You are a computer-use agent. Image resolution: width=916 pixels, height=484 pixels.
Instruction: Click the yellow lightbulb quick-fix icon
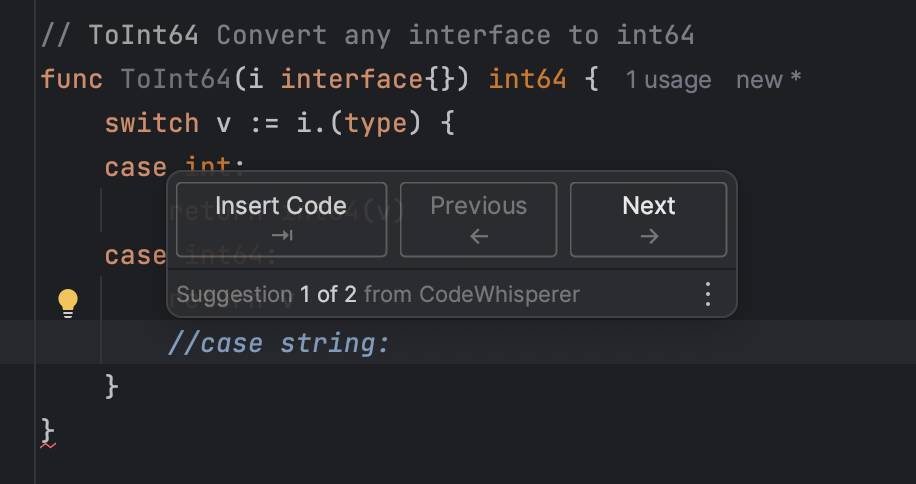68,304
